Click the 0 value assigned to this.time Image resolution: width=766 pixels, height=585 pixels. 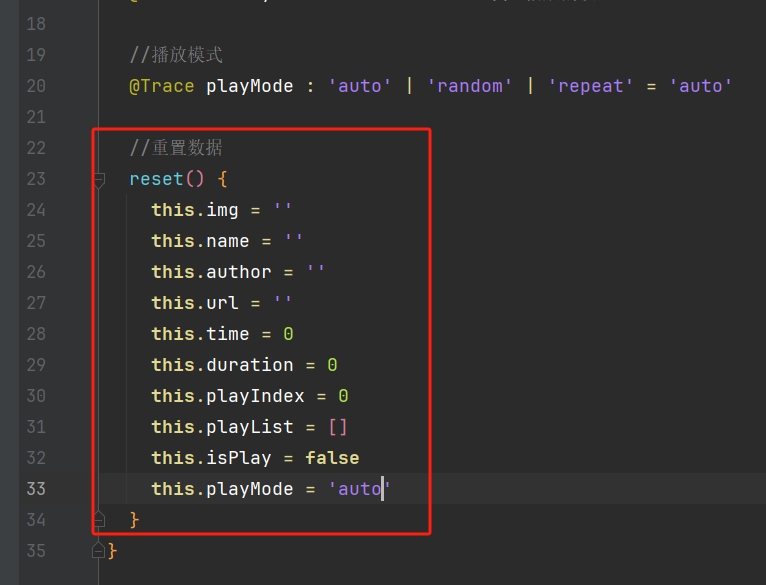pos(288,334)
